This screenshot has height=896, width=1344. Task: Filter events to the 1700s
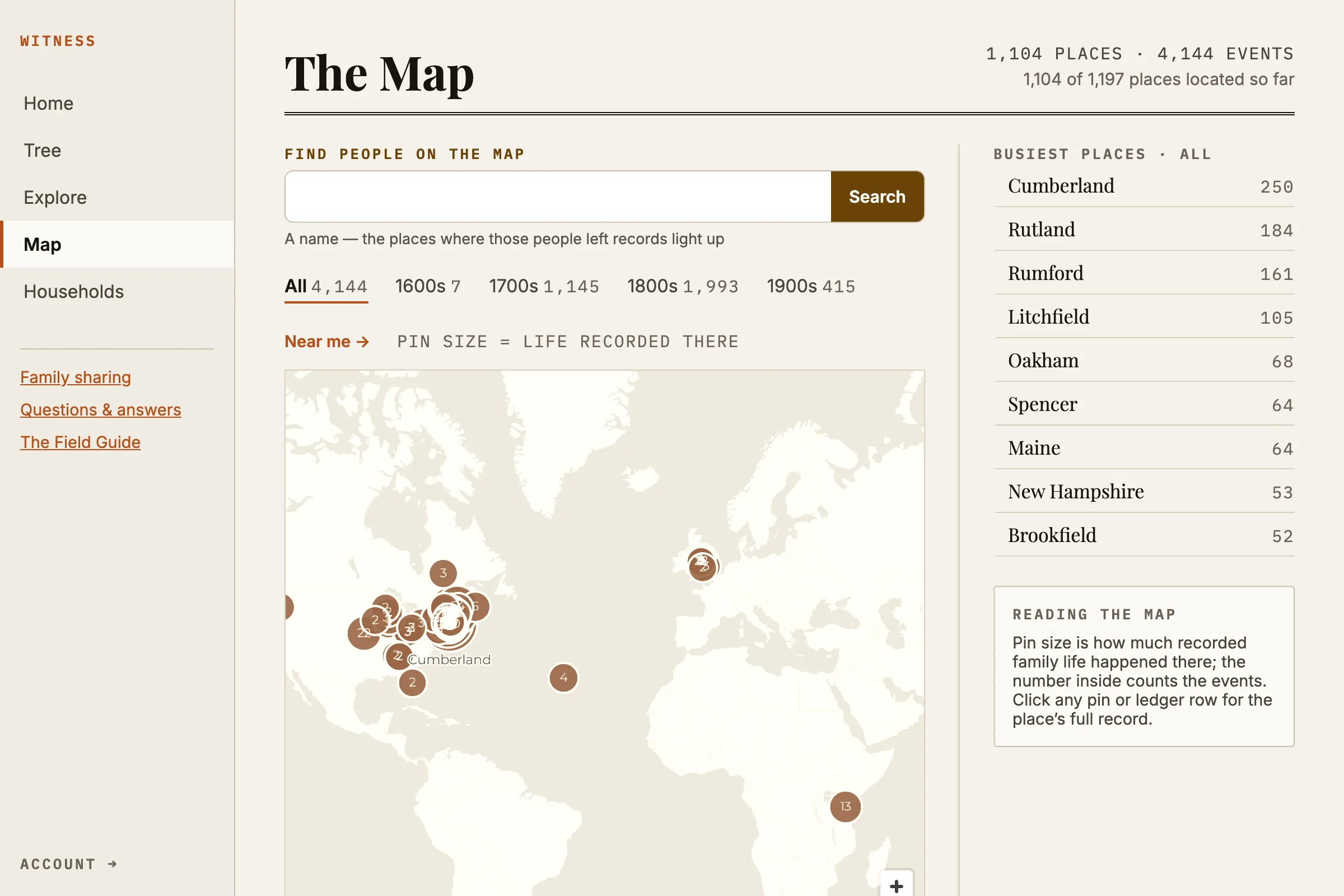tap(544, 286)
